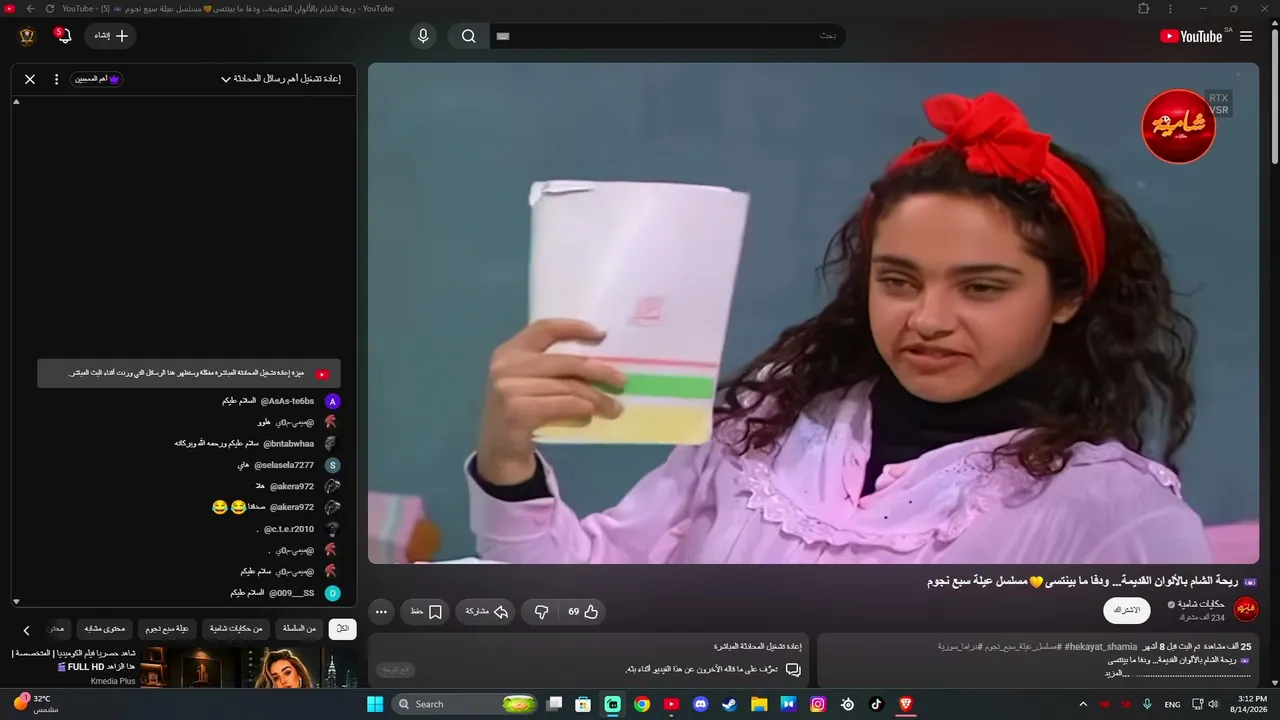Image resolution: width=1280 pixels, height=720 pixels.
Task: Click the Subscribe (الاشتراك) button
Action: pos(1127,610)
